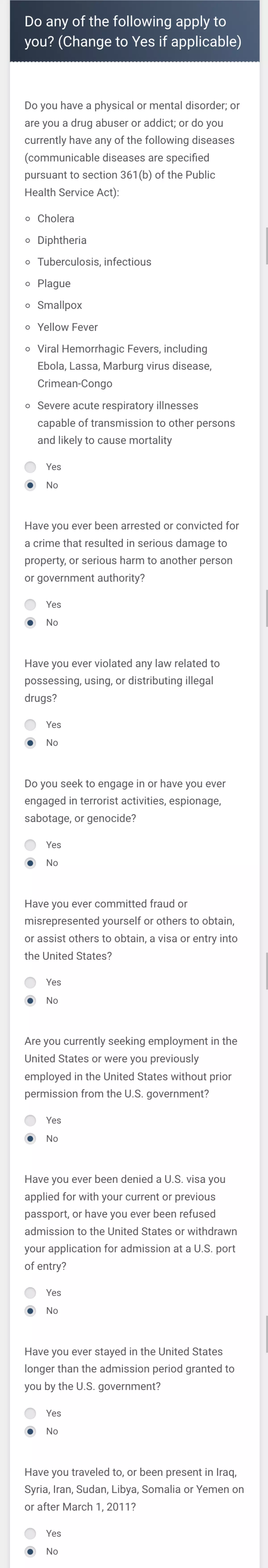Mark Yes for the illegal drugs law question
The width and height of the screenshot is (268, 1568).
pos(30,724)
